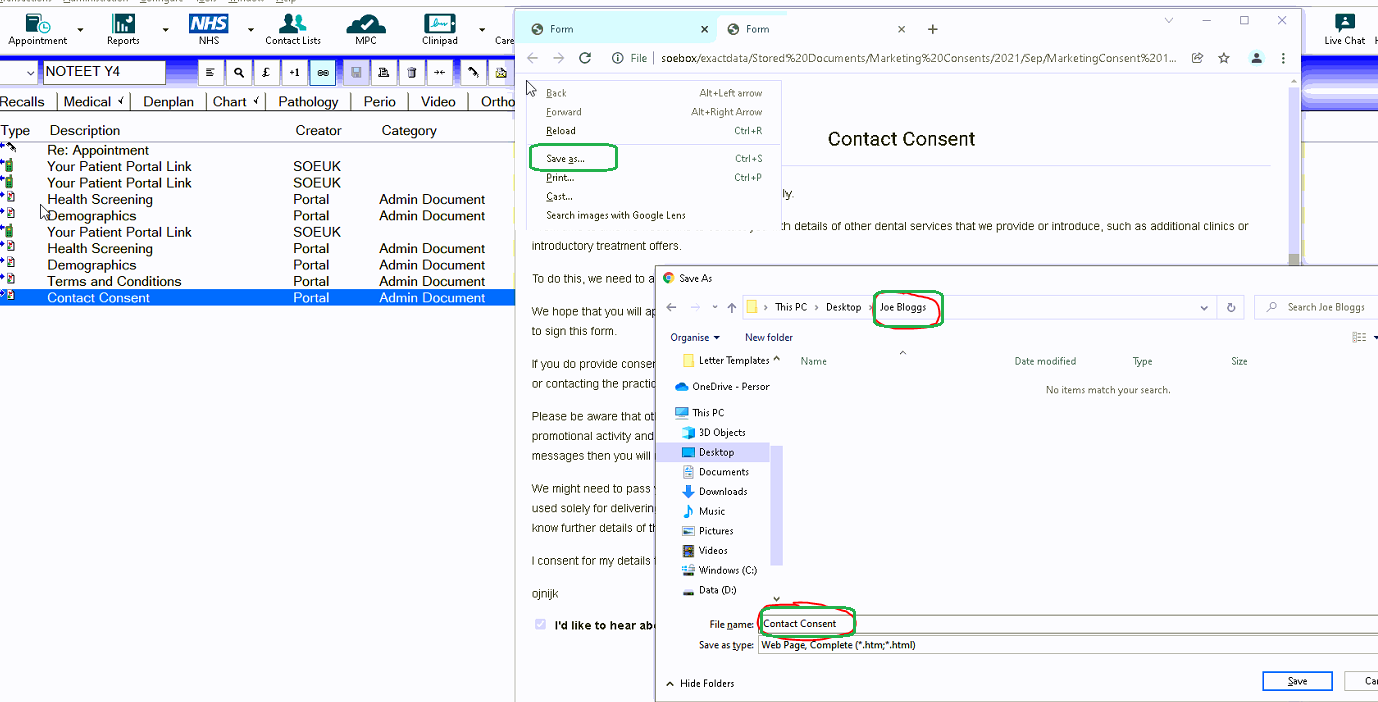Switch to the Pathology tab

(x=308, y=101)
